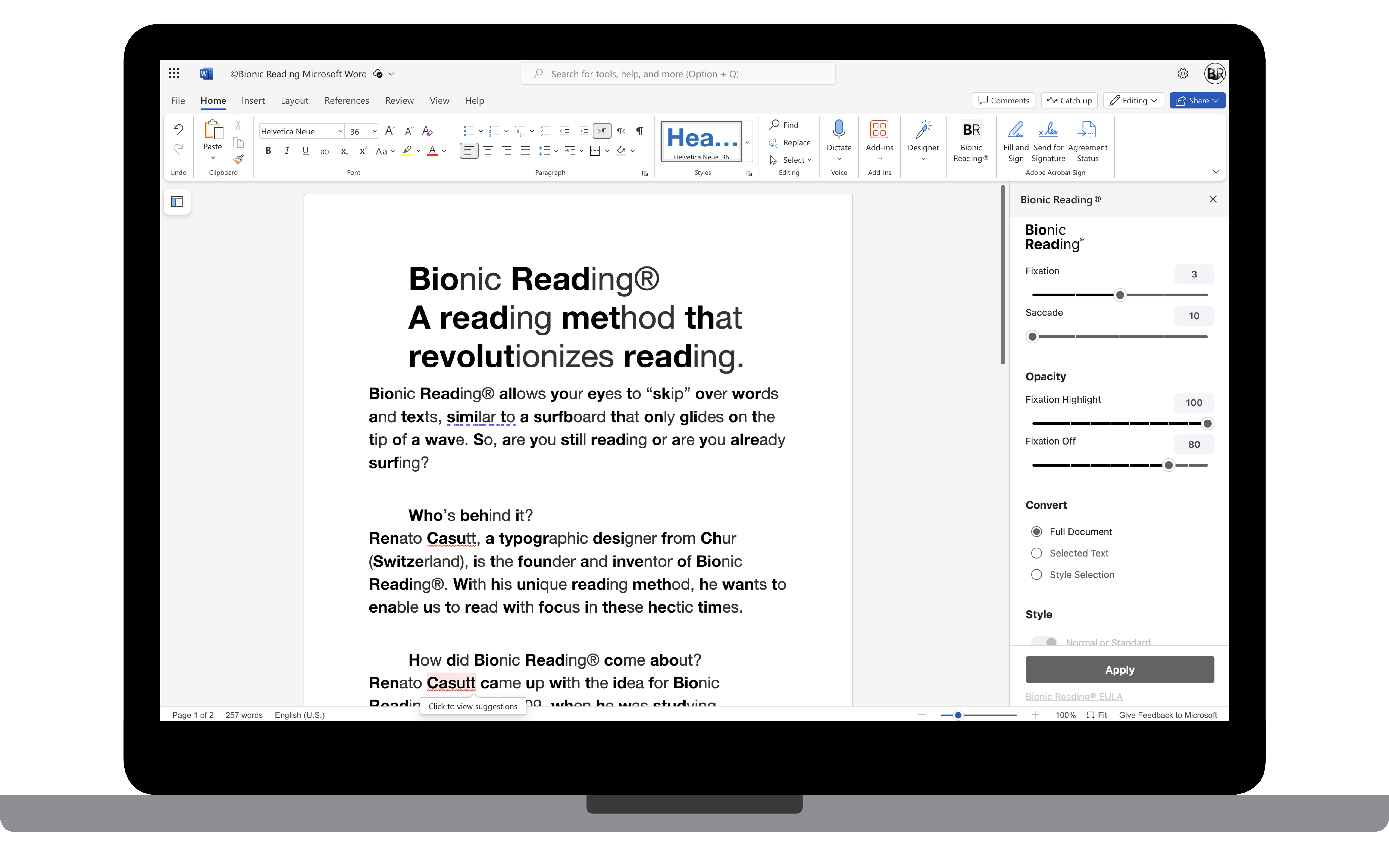Increase font size with grow icon

tap(390, 131)
